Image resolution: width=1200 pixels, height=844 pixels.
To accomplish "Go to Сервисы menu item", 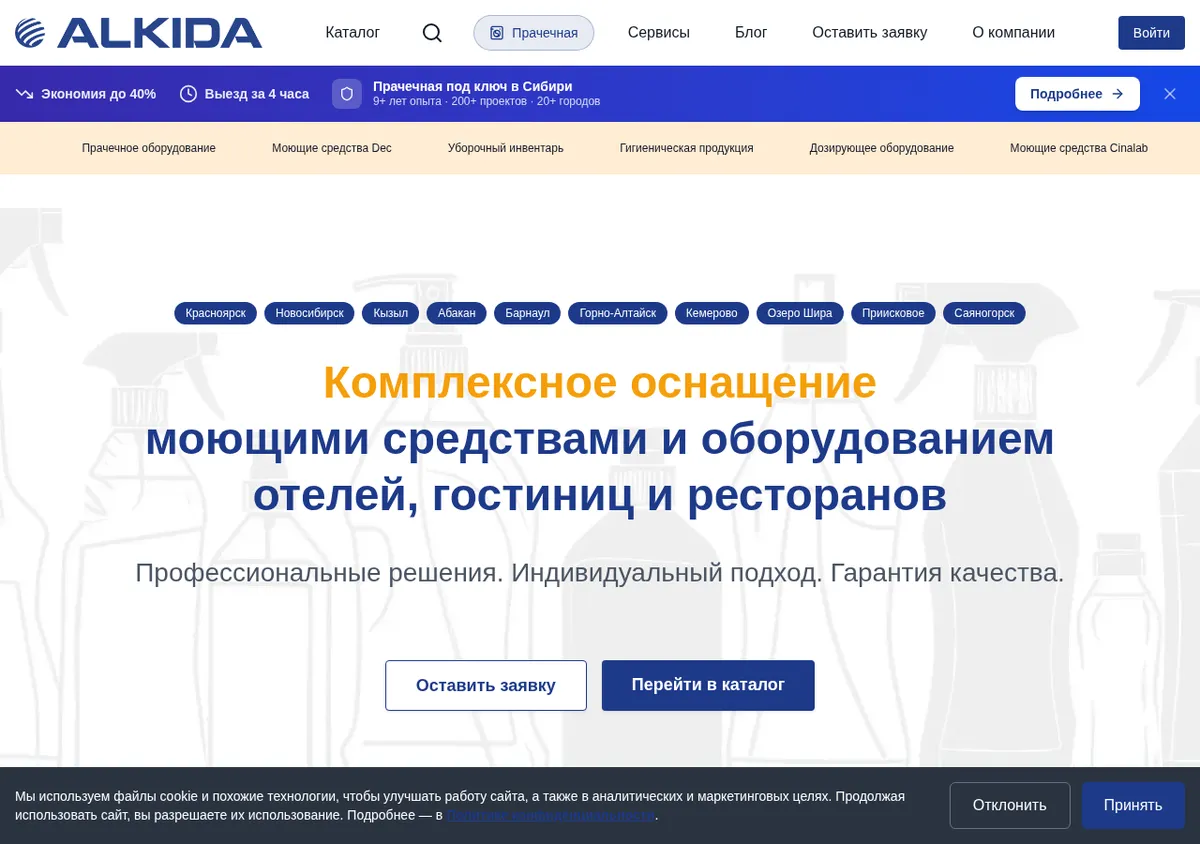I will coord(659,33).
